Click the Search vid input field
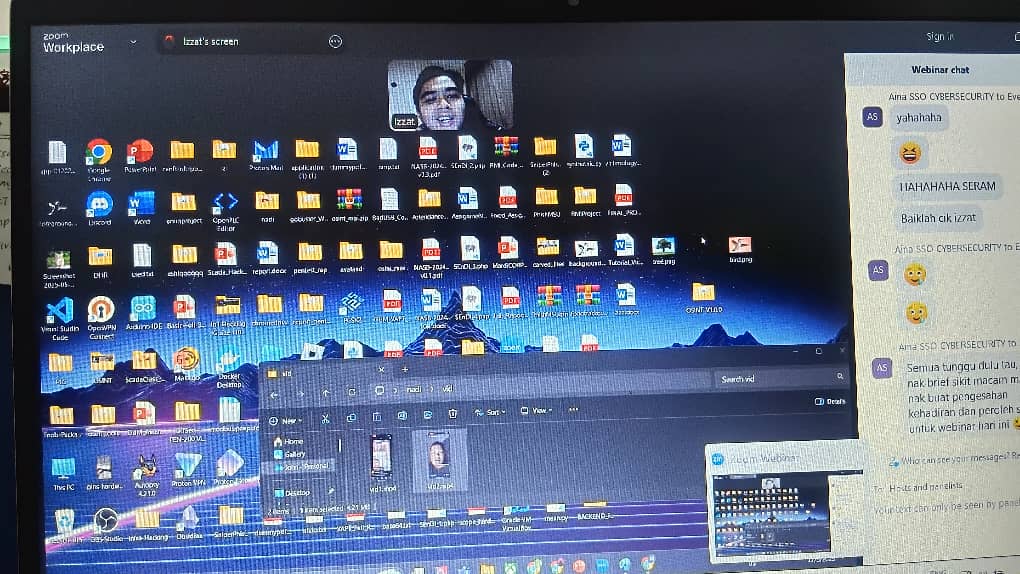1020x574 pixels. pyautogui.click(x=781, y=378)
